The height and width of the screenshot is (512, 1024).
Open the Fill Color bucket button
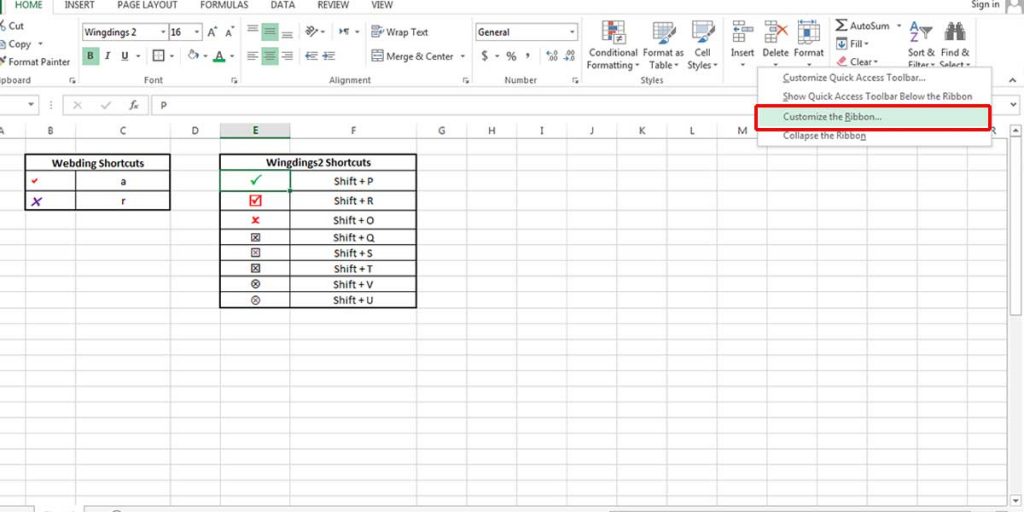click(x=193, y=56)
